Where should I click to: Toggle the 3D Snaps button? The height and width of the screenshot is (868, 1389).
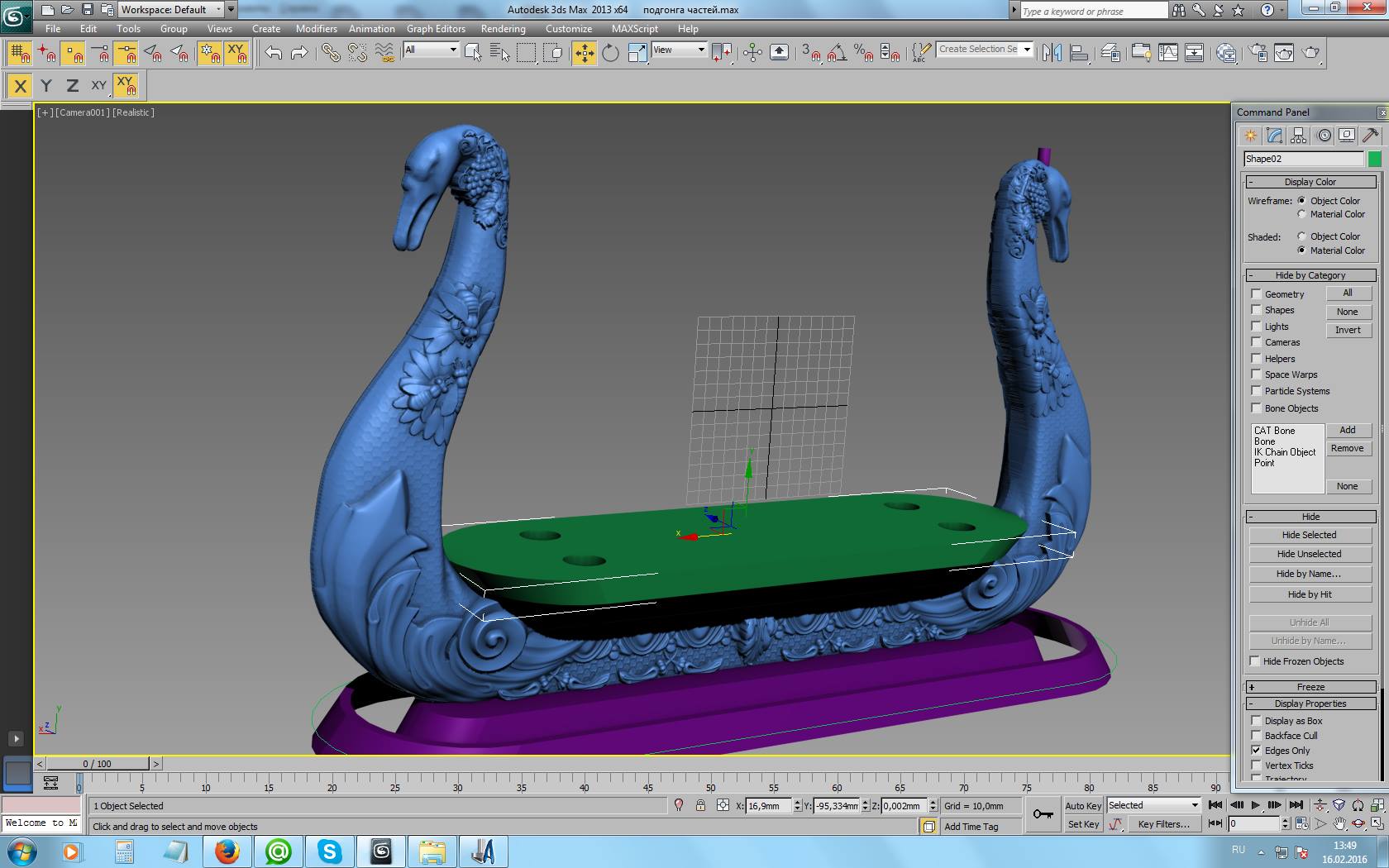coord(810,53)
